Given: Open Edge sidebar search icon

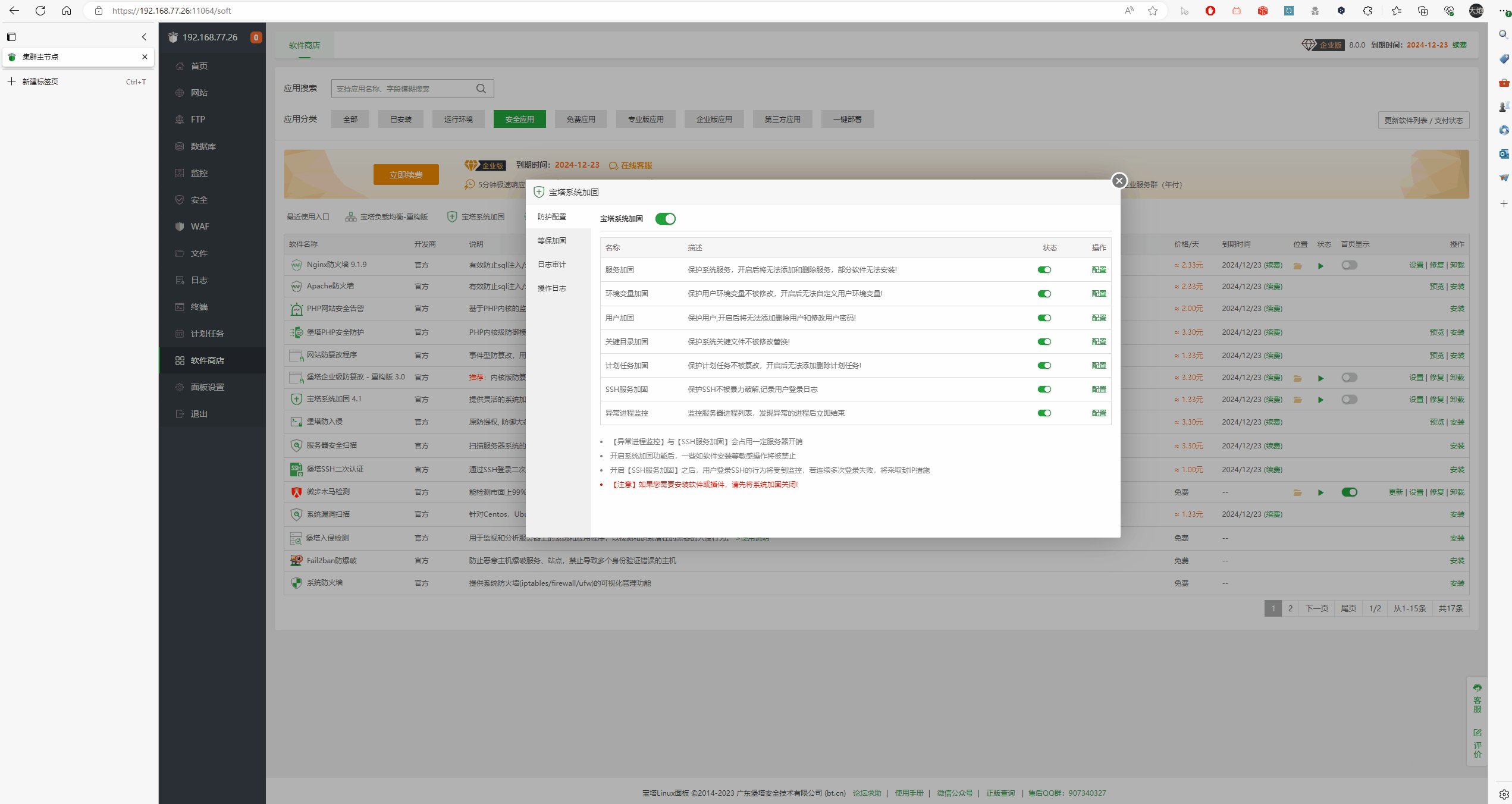Looking at the screenshot, I should pos(1503,34).
